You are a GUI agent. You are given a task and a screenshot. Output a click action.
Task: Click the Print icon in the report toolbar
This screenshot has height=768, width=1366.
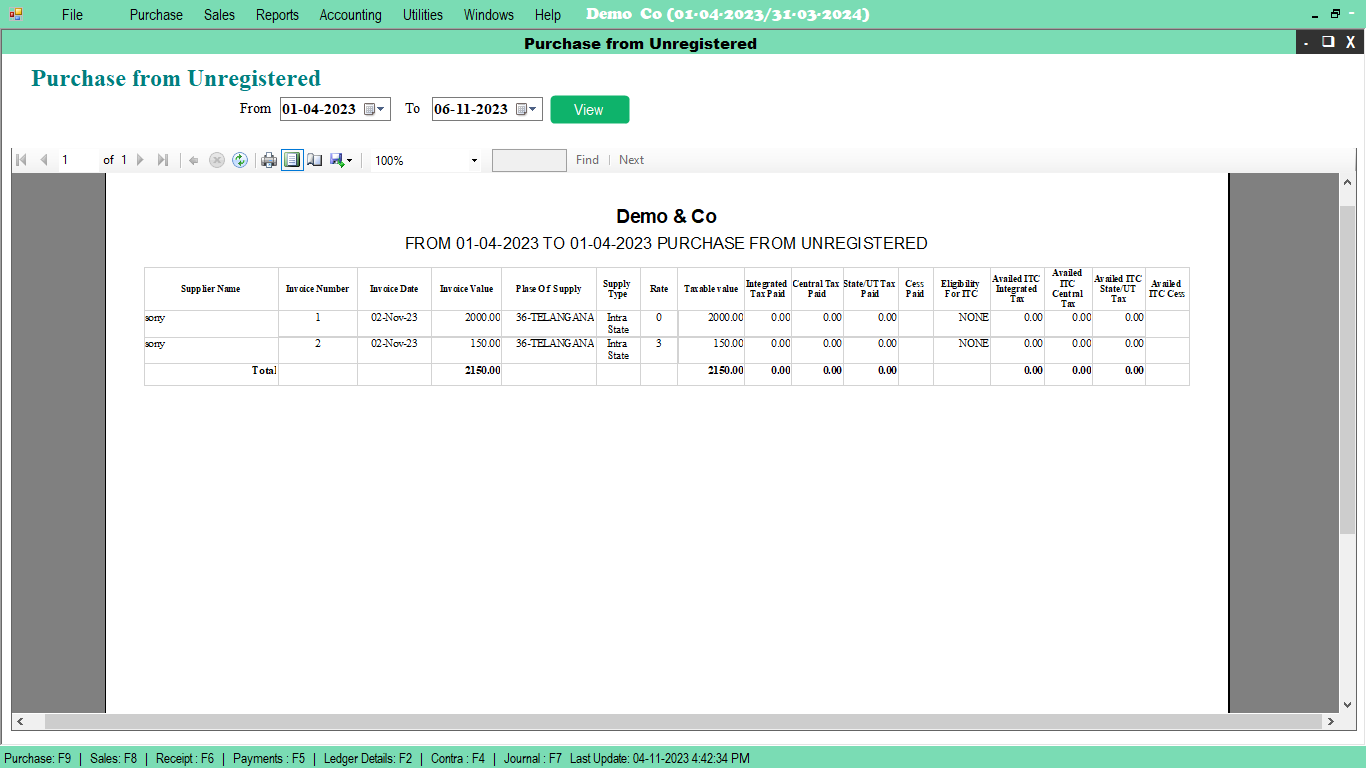[x=268, y=160]
